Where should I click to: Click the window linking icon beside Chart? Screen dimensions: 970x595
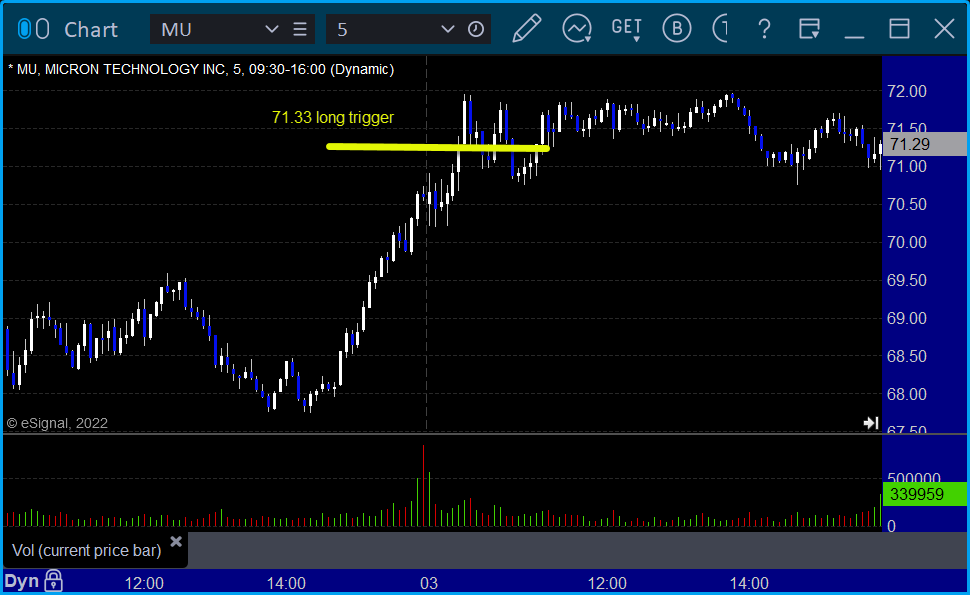(x=33, y=29)
